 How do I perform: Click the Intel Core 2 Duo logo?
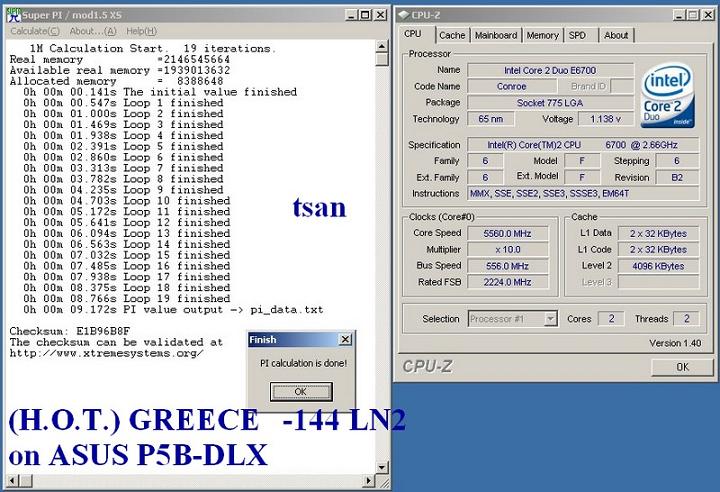pyautogui.click(x=668, y=95)
